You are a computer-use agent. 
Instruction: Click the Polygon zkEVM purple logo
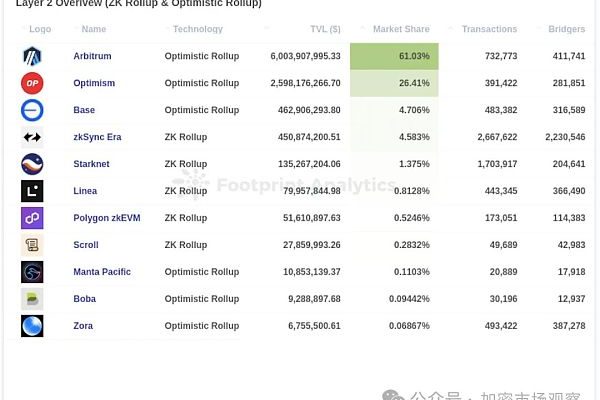point(32,218)
